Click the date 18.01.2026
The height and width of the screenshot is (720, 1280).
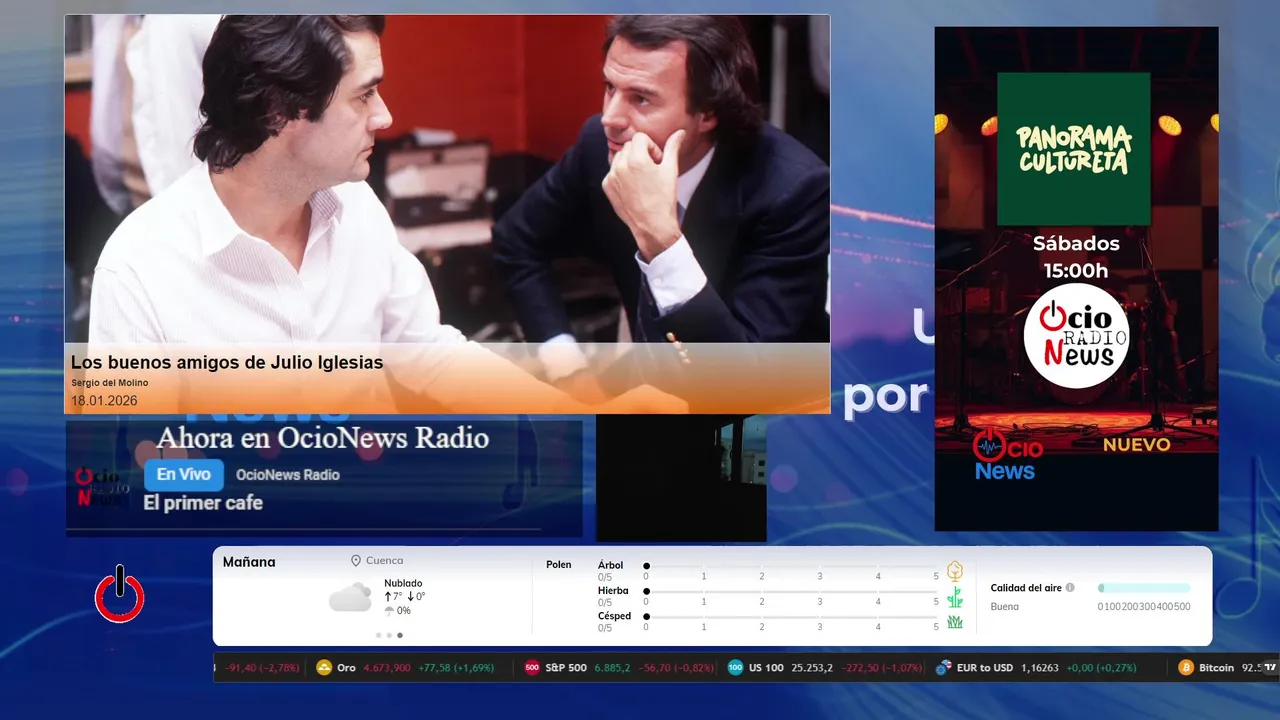pos(104,401)
